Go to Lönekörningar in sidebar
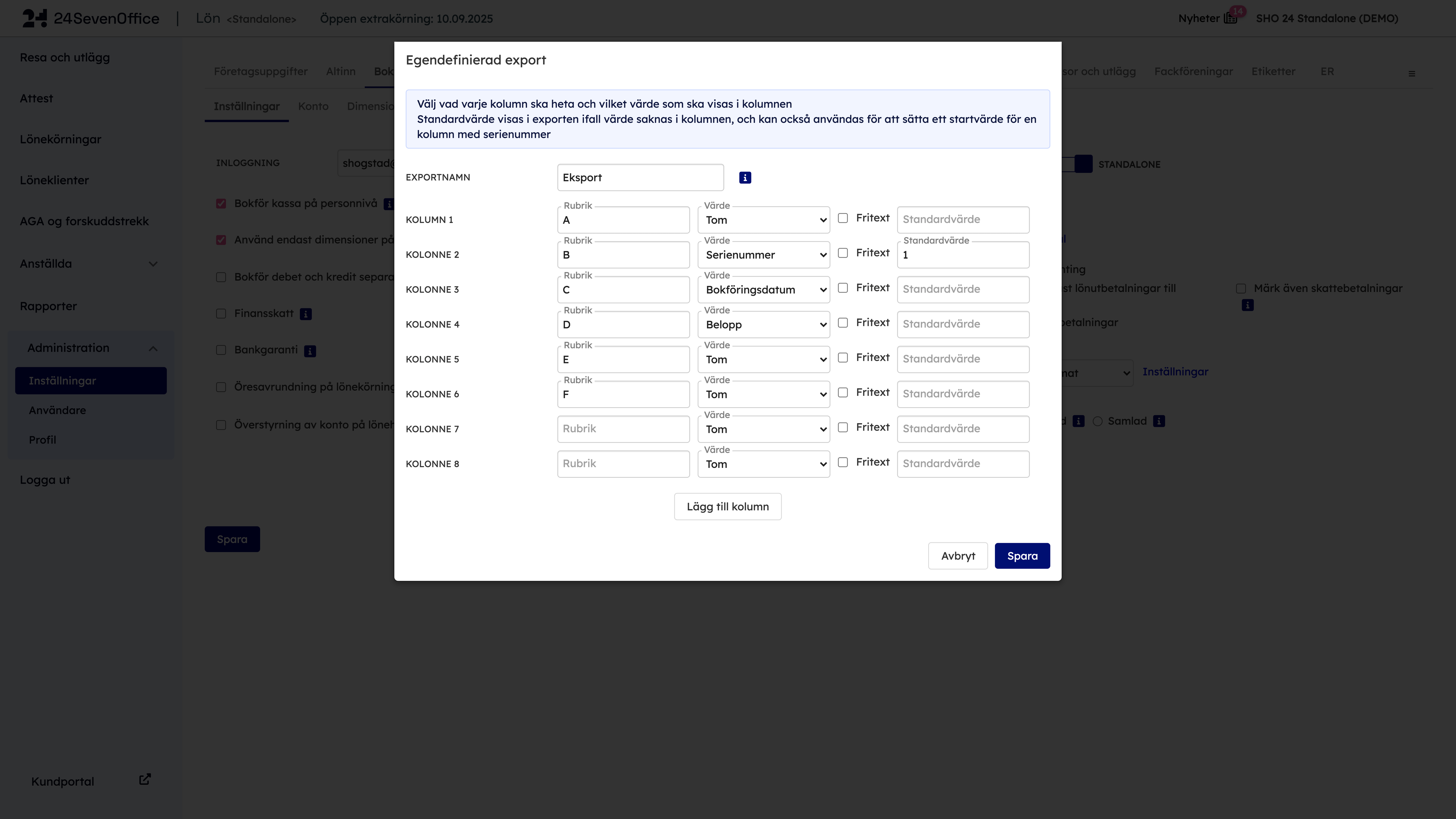This screenshot has height=819, width=1456. click(60, 139)
